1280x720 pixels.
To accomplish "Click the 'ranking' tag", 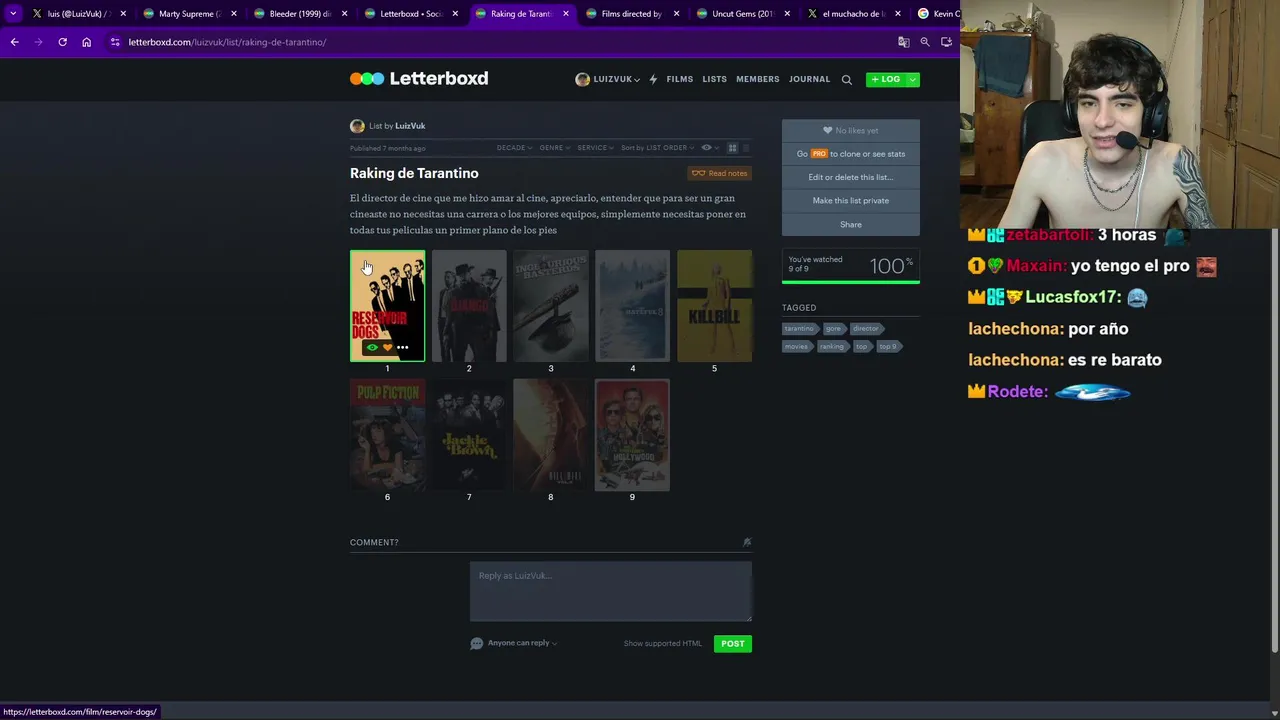I will [x=832, y=347].
